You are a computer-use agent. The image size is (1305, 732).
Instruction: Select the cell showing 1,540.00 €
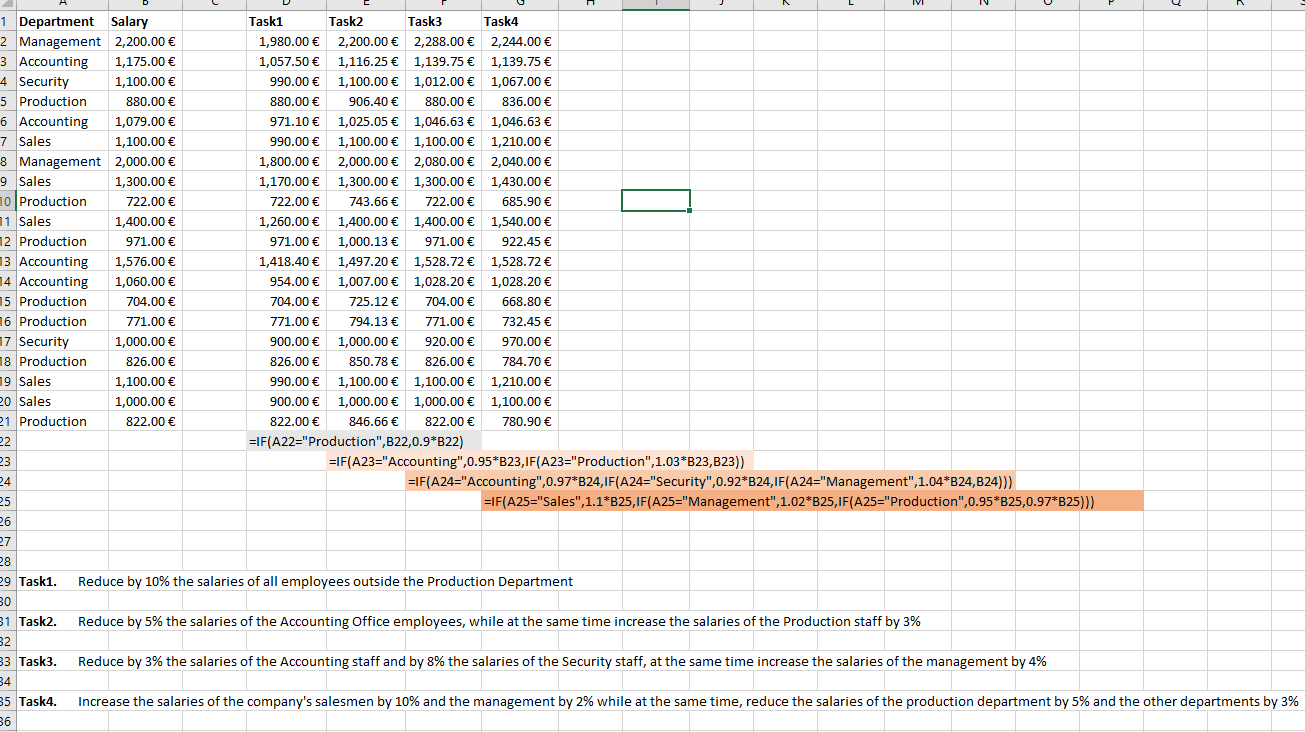tap(521, 221)
